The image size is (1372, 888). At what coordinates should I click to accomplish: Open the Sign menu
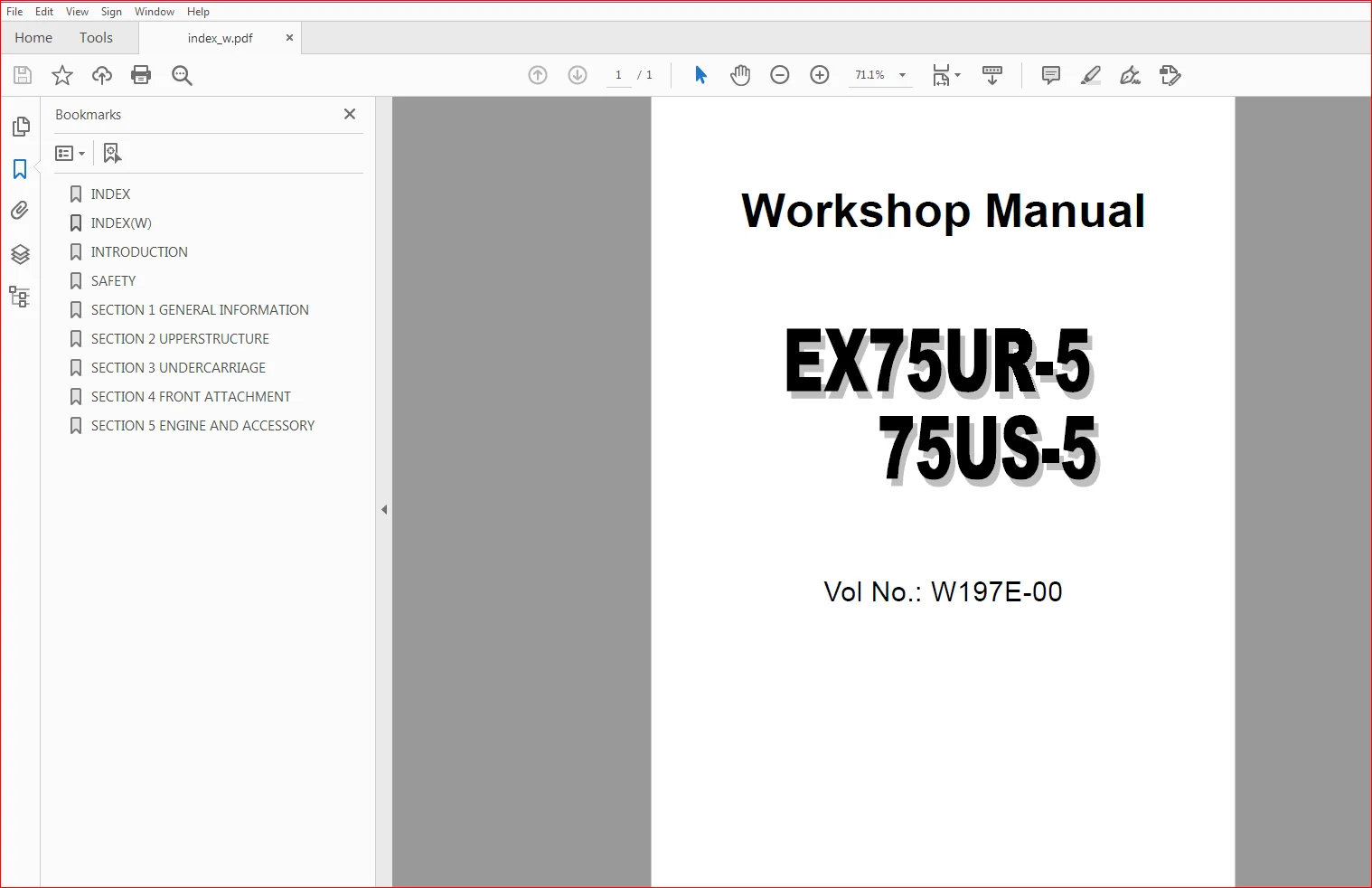point(111,12)
